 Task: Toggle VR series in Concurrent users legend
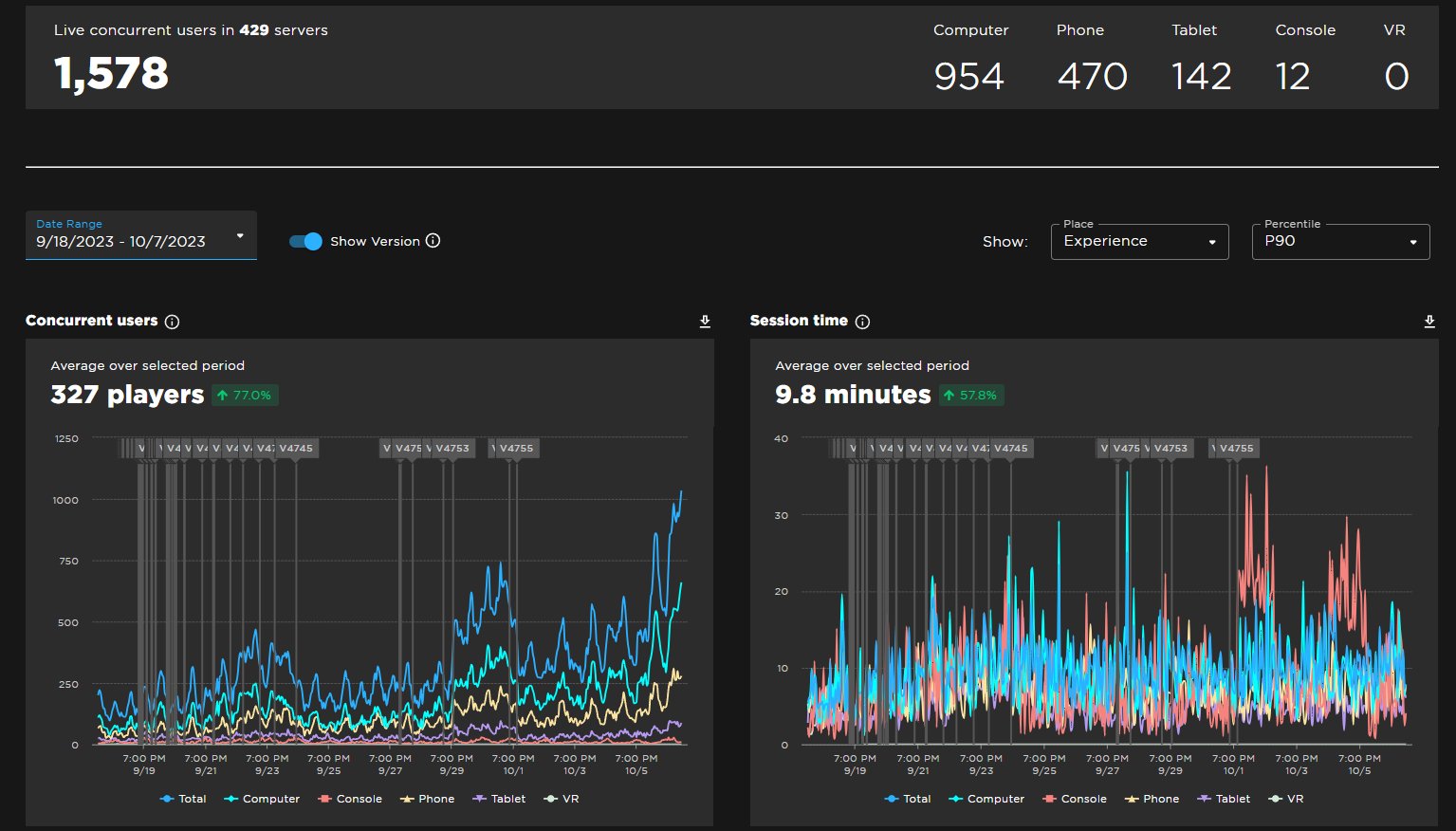click(561, 799)
